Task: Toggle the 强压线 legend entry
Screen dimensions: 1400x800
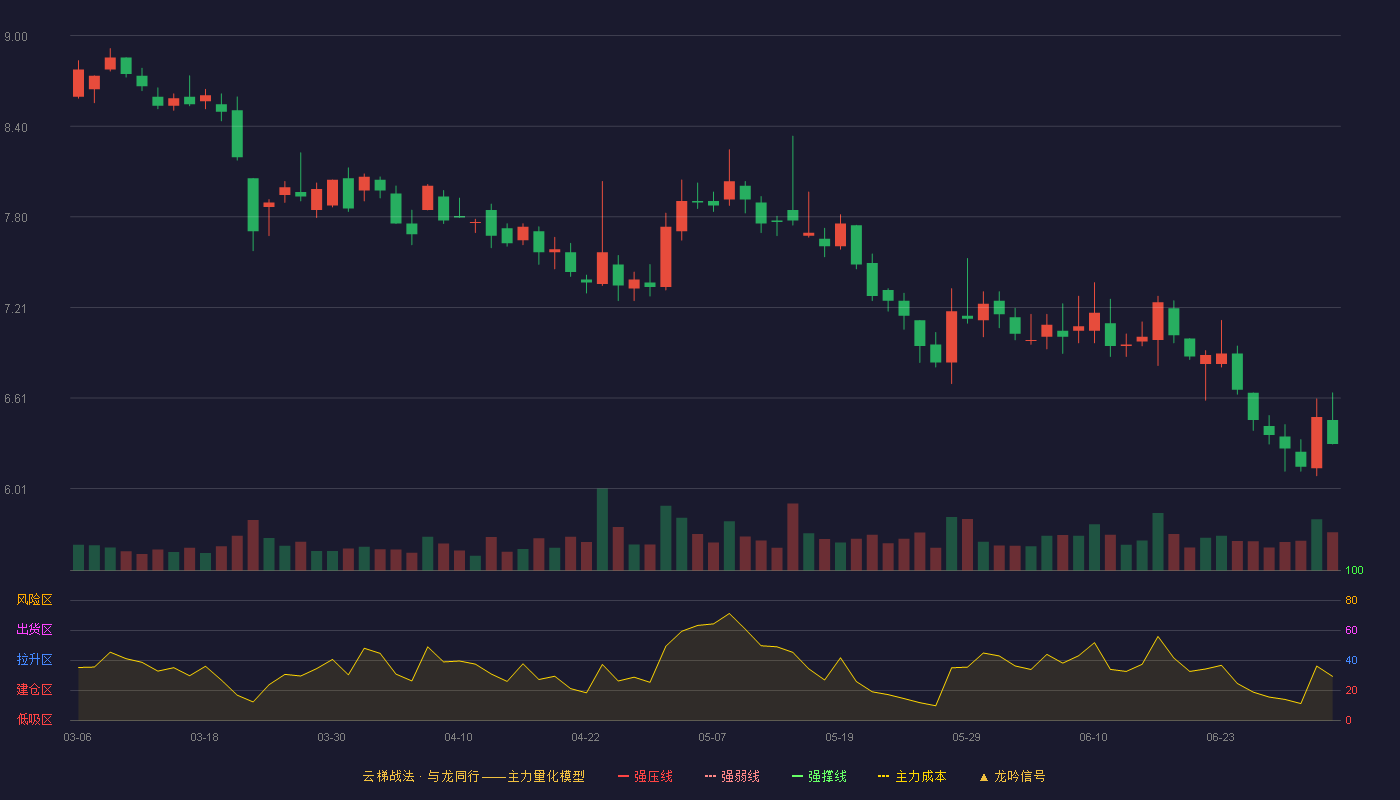Action: pyautogui.click(x=645, y=776)
